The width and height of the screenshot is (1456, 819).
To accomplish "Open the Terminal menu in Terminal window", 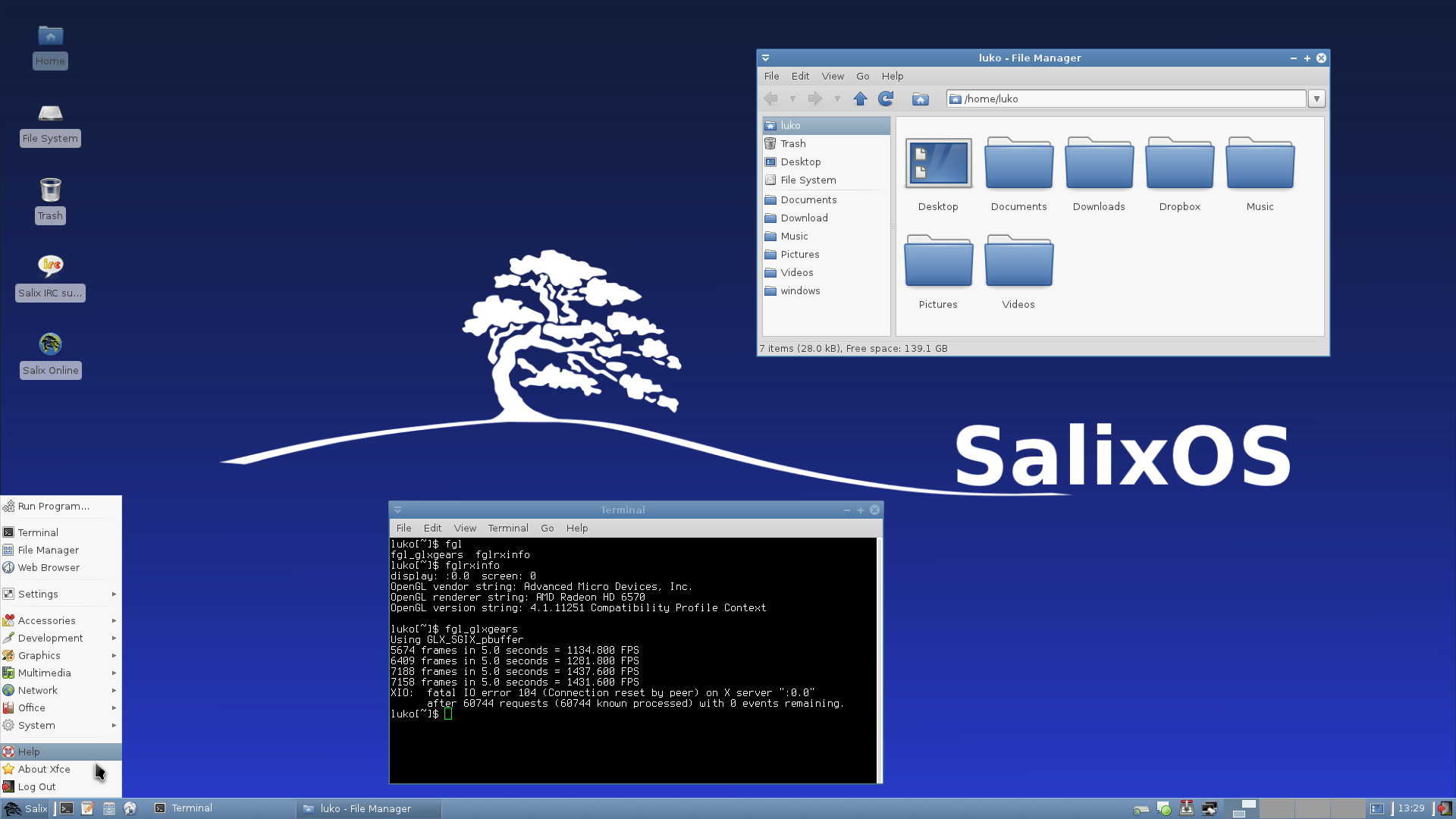I will pyautogui.click(x=508, y=528).
